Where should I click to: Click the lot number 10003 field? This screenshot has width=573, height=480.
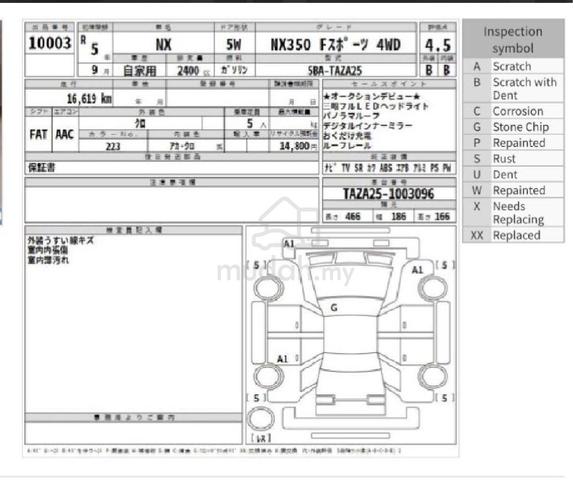coord(50,43)
